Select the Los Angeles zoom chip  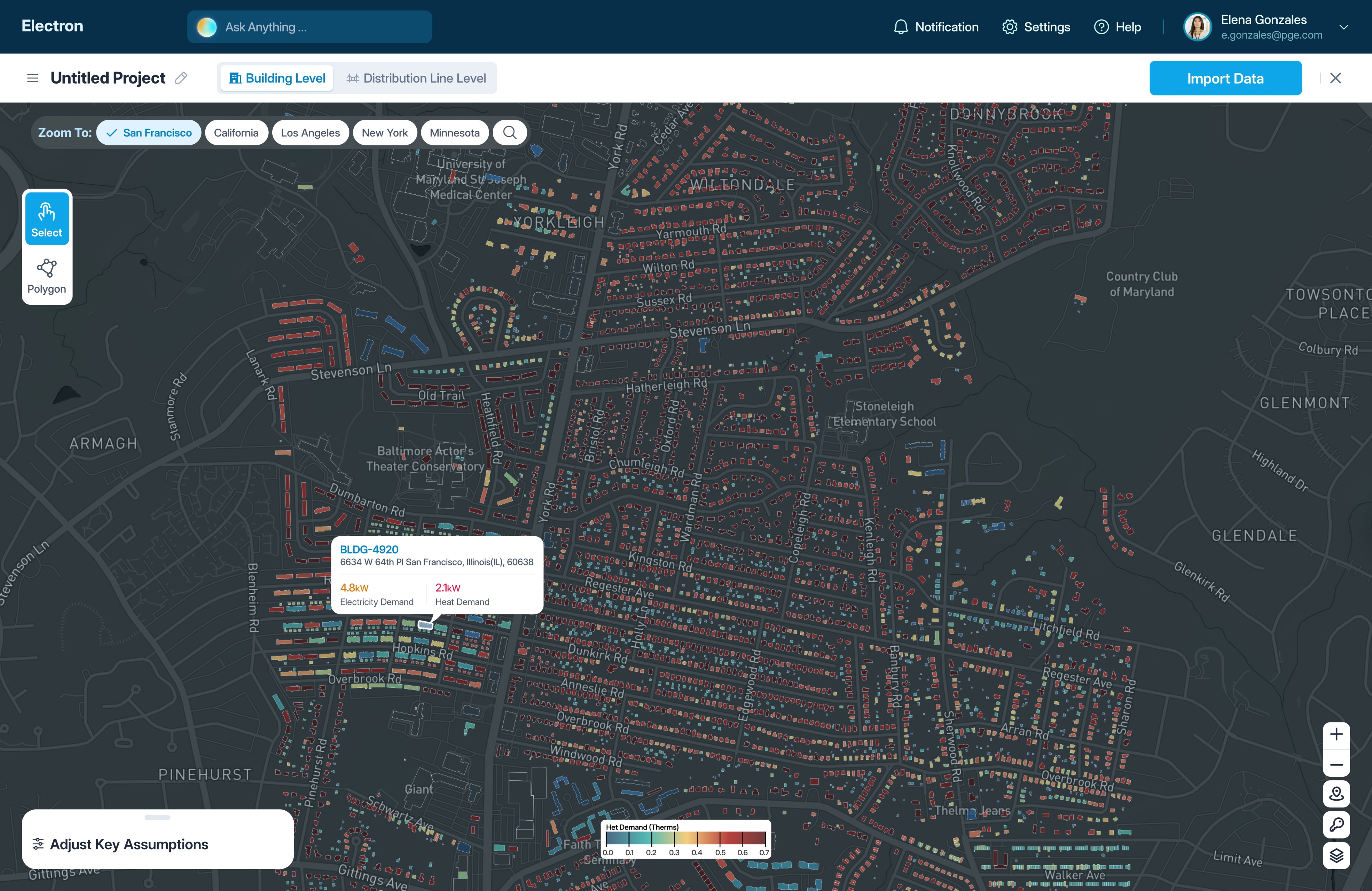tap(310, 133)
